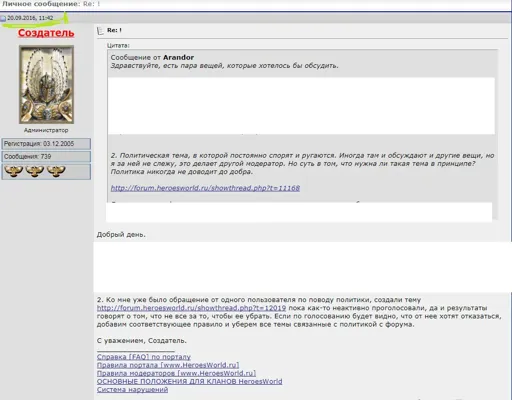Open quoted link showthread.php?t=11168
Screen dimensions: 512x400
205,188
